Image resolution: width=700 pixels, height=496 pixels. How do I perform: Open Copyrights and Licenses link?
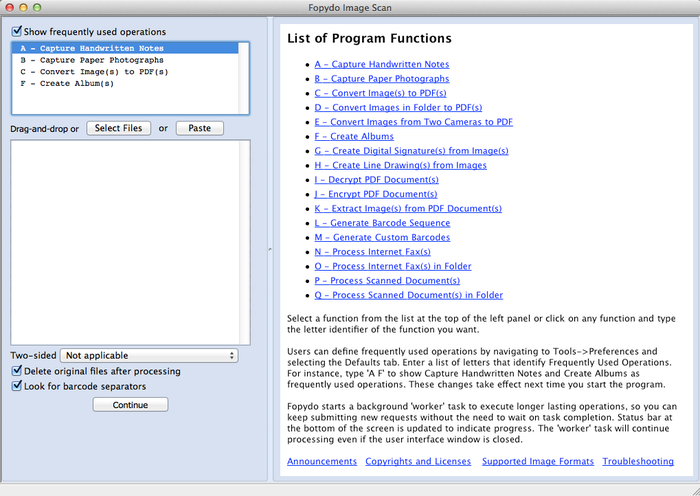(x=418, y=461)
